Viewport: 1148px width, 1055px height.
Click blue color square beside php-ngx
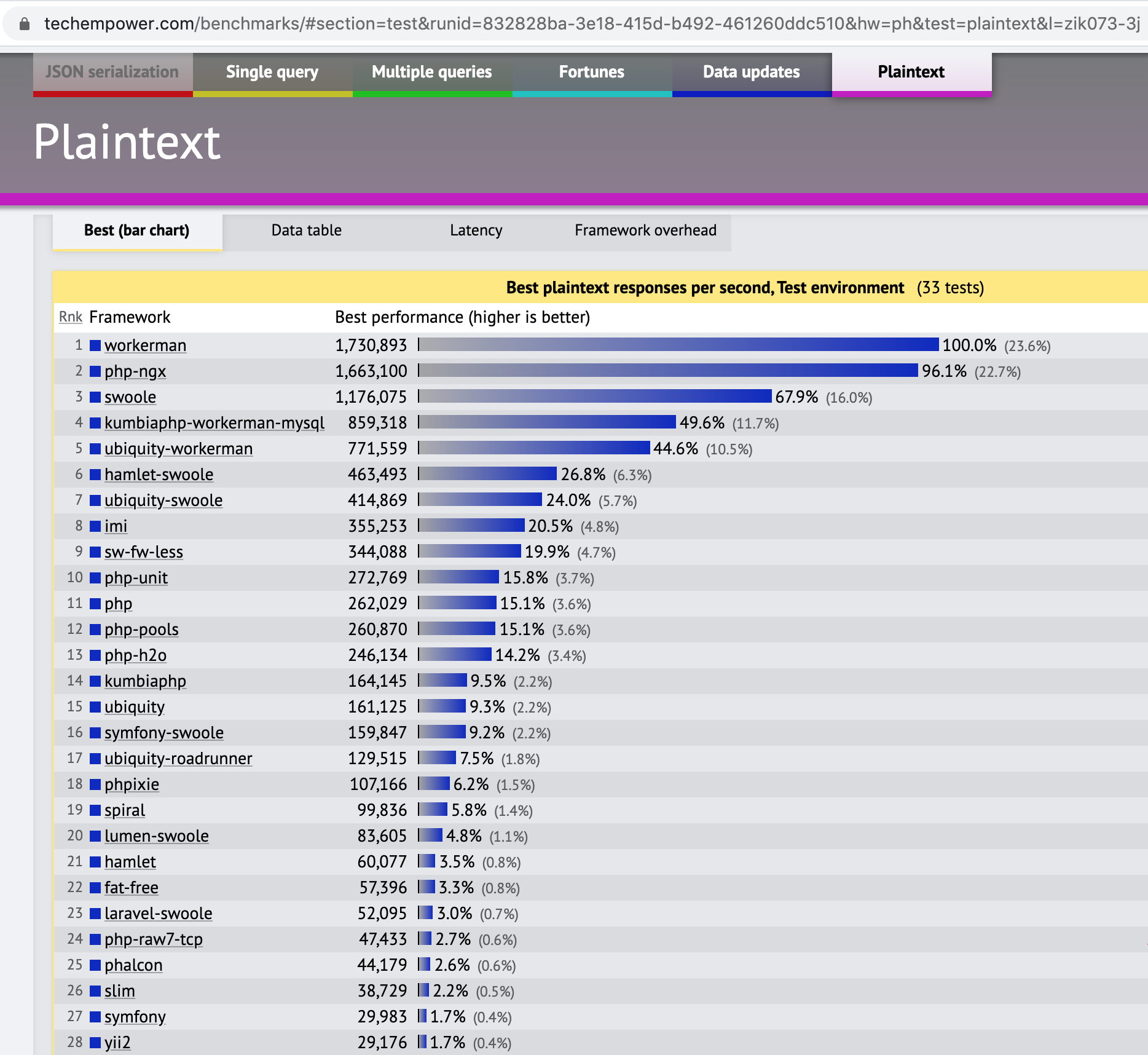[x=95, y=371]
